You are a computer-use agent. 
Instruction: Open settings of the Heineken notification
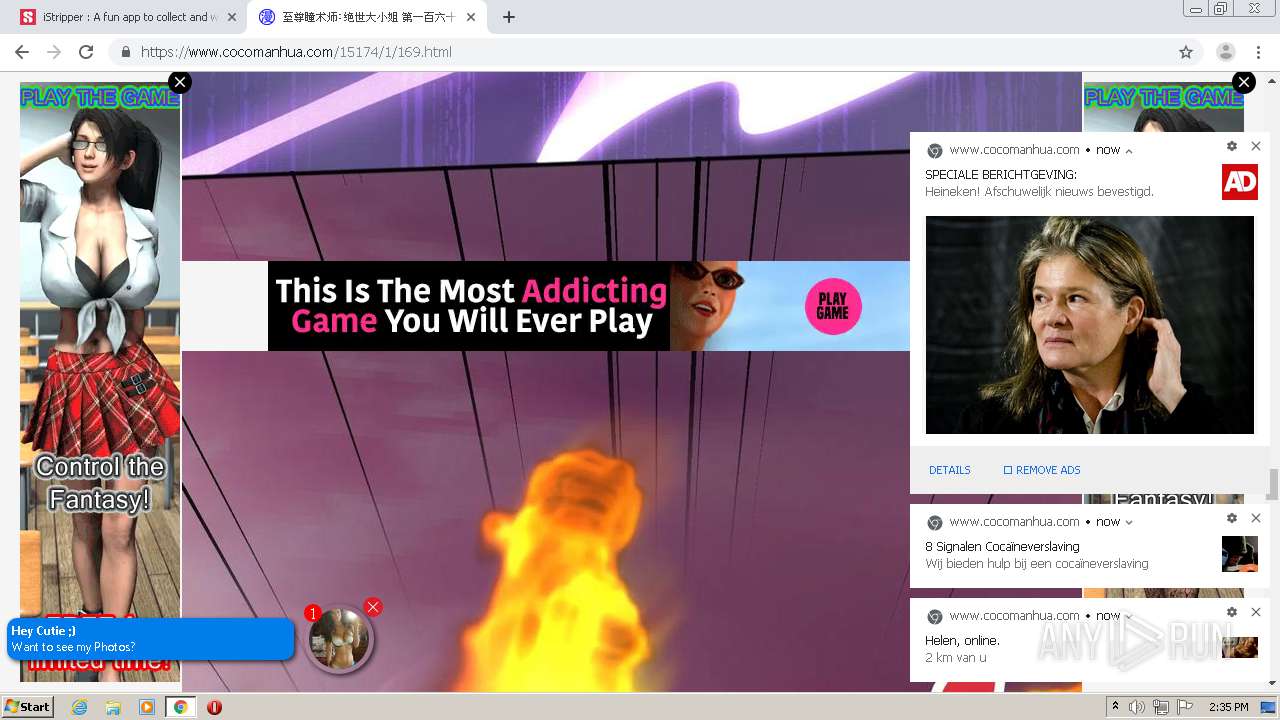[x=1232, y=146]
